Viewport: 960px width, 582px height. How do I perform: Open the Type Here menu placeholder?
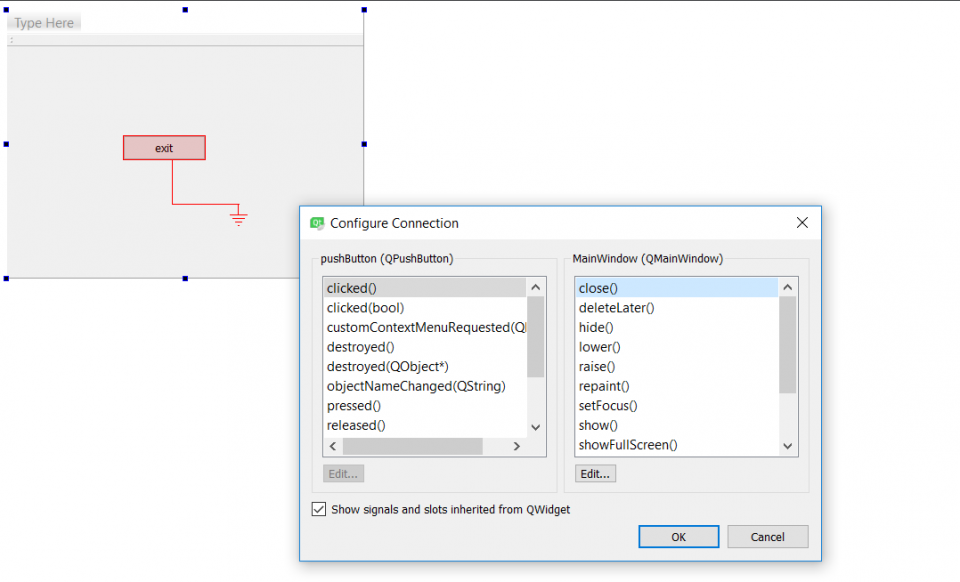(x=44, y=23)
